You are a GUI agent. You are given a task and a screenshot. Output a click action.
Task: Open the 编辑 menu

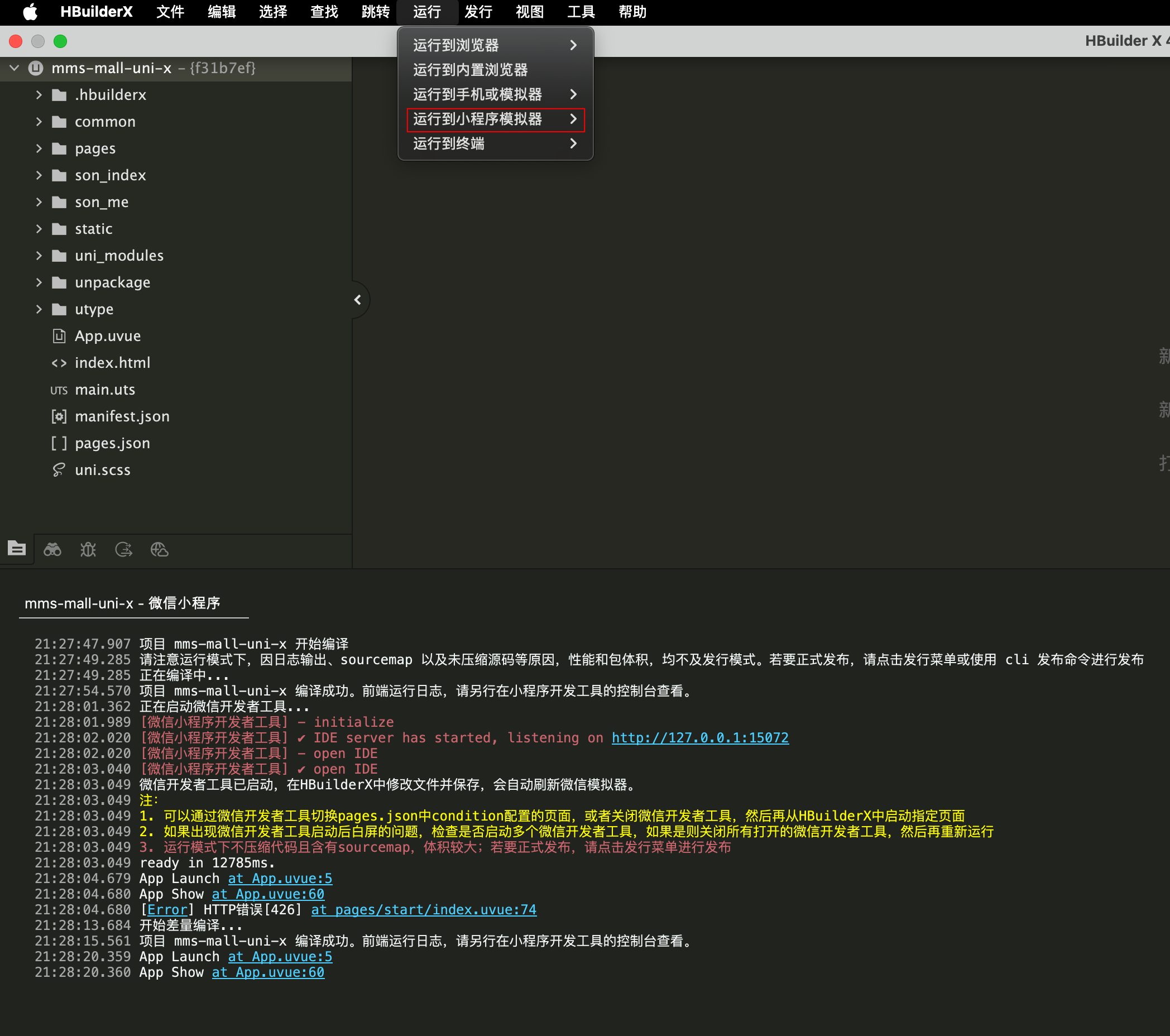coord(222,12)
